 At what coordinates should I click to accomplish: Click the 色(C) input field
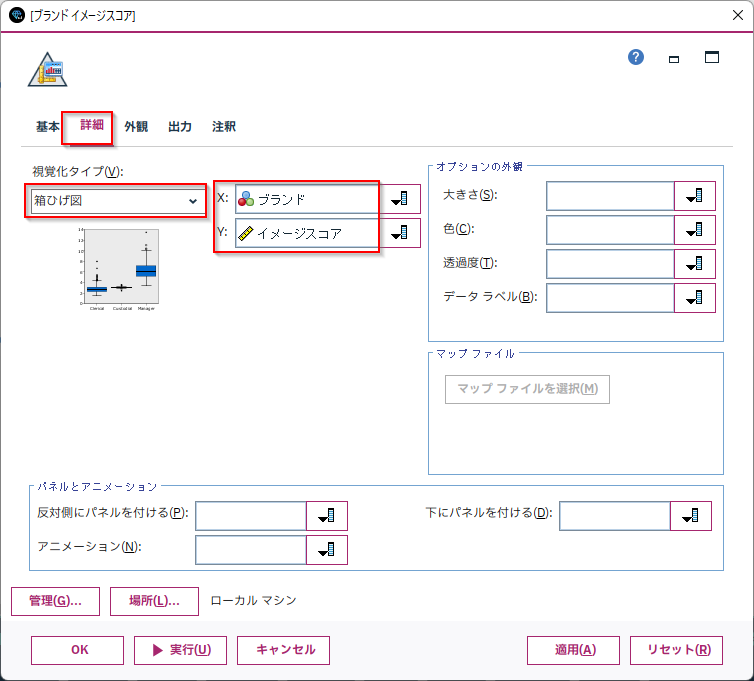point(610,230)
